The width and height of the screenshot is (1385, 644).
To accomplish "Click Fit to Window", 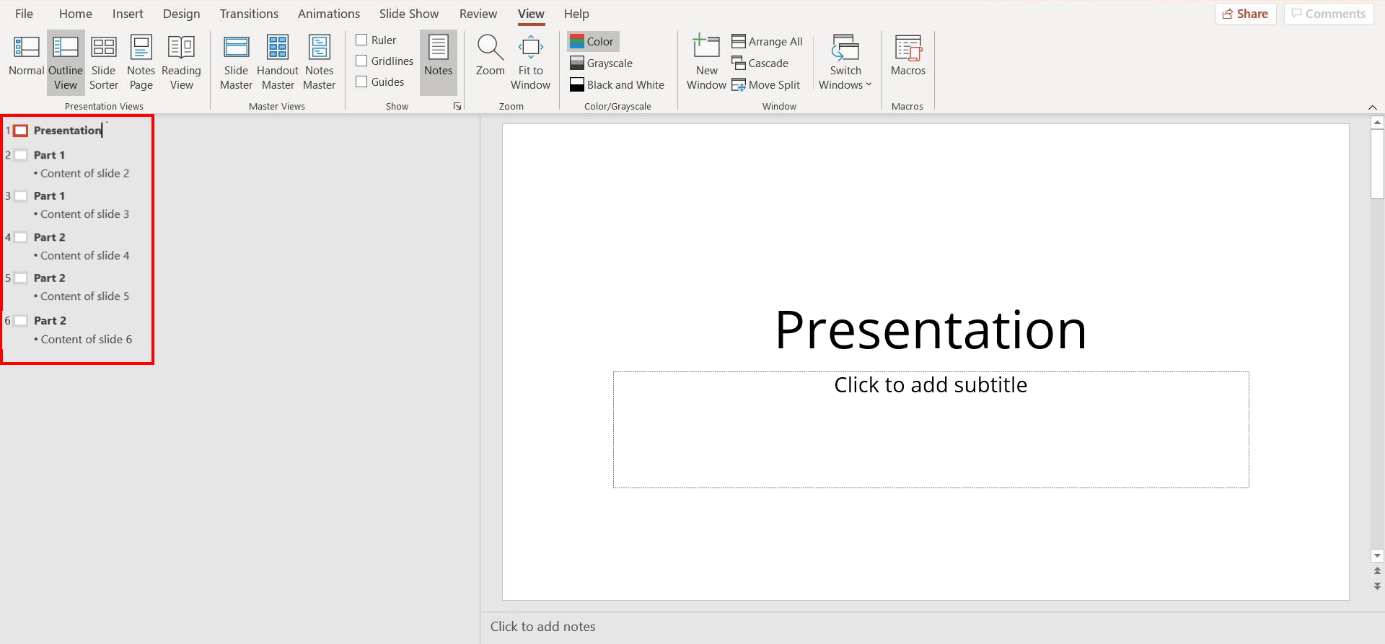I will click(530, 62).
